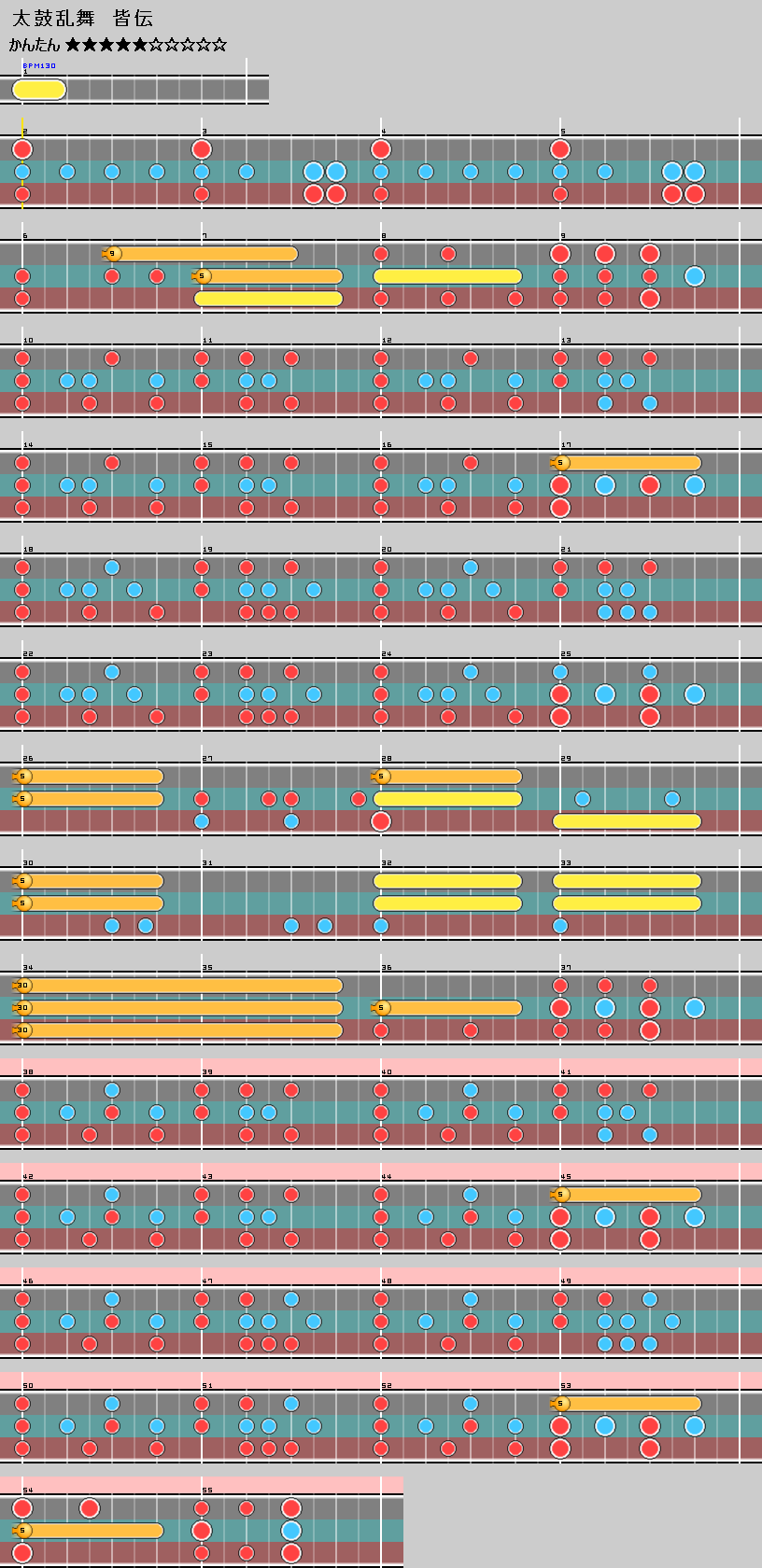
Task: Select the last empty difficulty star
Action: click(219, 45)
